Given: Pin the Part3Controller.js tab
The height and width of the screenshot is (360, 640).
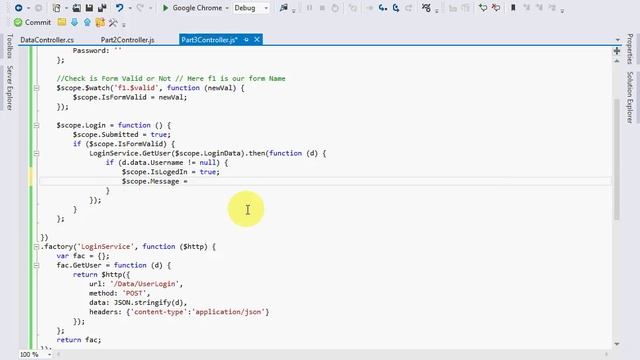Looking at the screenshot, I should [246, 40].
